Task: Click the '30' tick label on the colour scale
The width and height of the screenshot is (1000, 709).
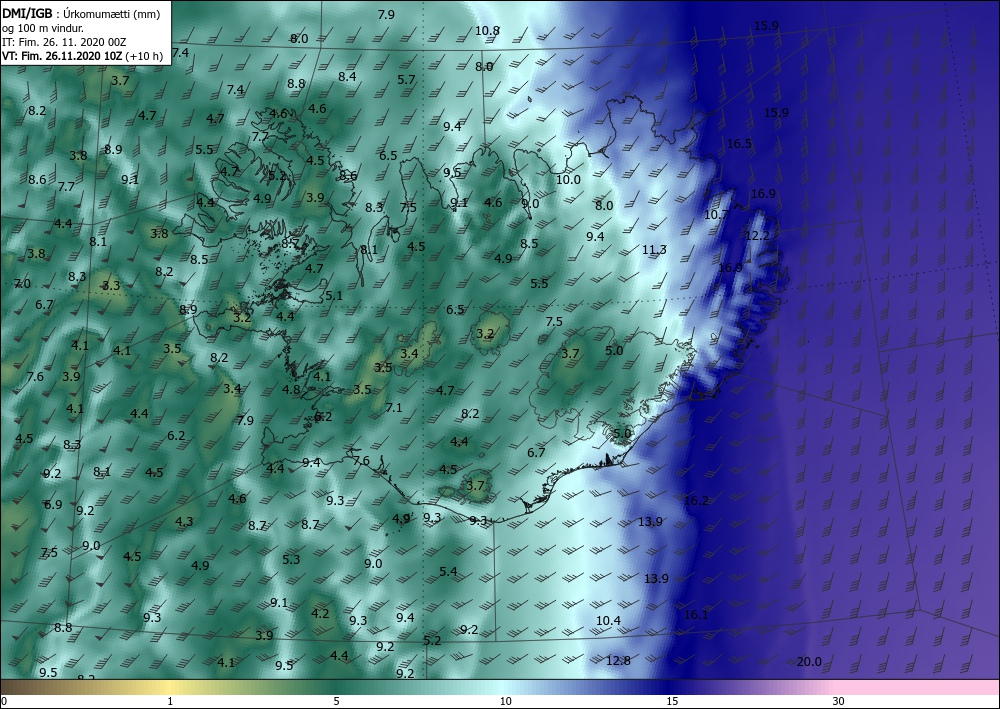Action: tap(839, 701)
